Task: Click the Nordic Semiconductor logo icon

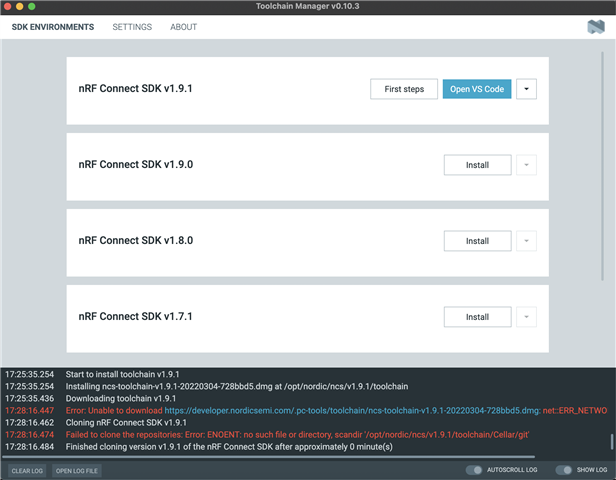Action: pyautogui.click(x=596, y=27)
